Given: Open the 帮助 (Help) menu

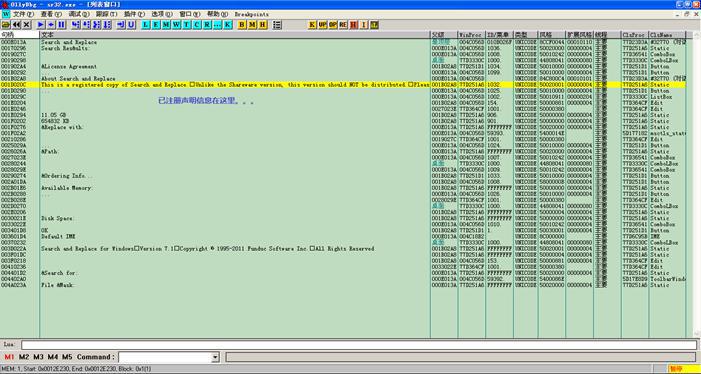Looking at the screenshot, I should (x=217, y=14).
